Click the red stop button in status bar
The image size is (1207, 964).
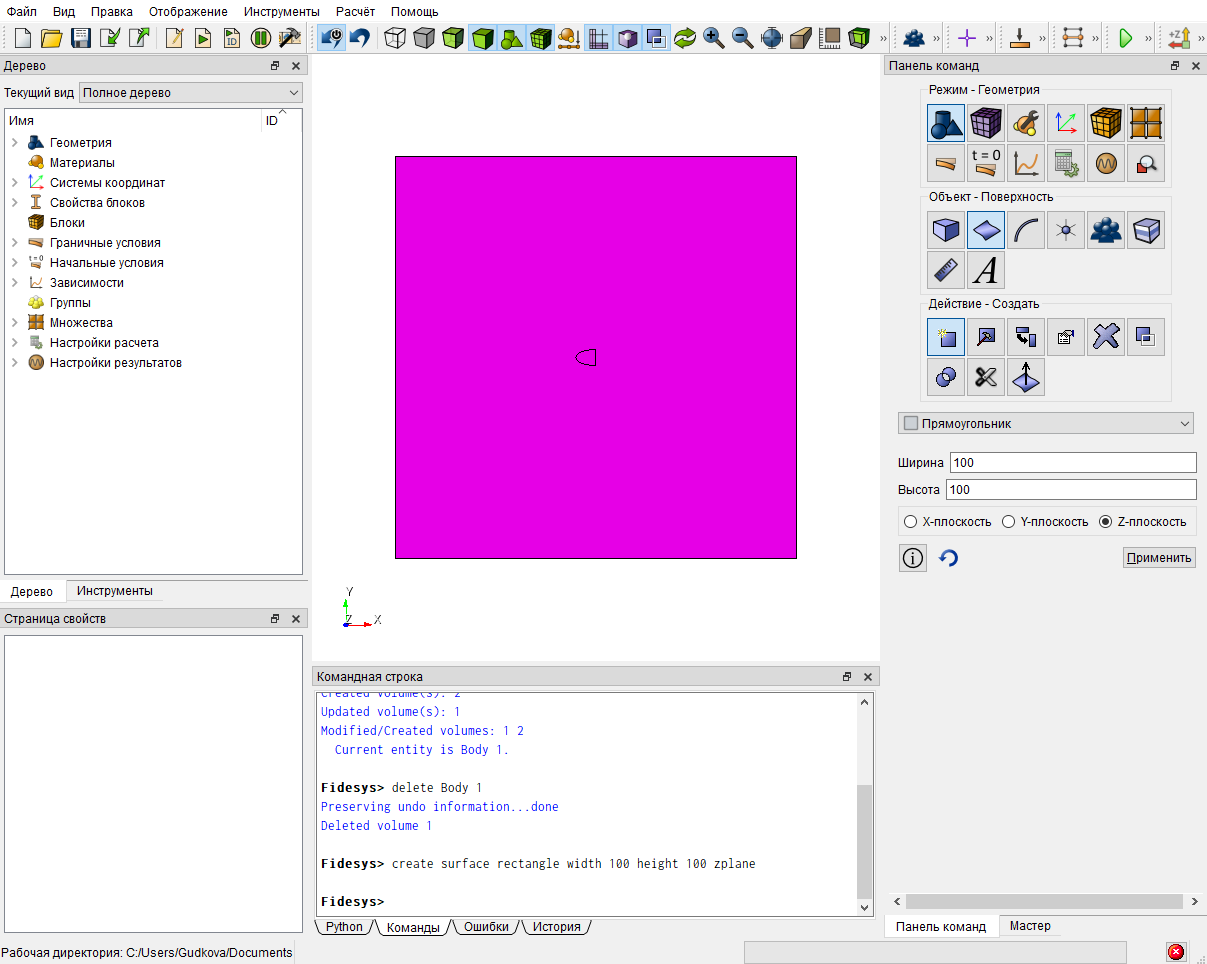1176,952
